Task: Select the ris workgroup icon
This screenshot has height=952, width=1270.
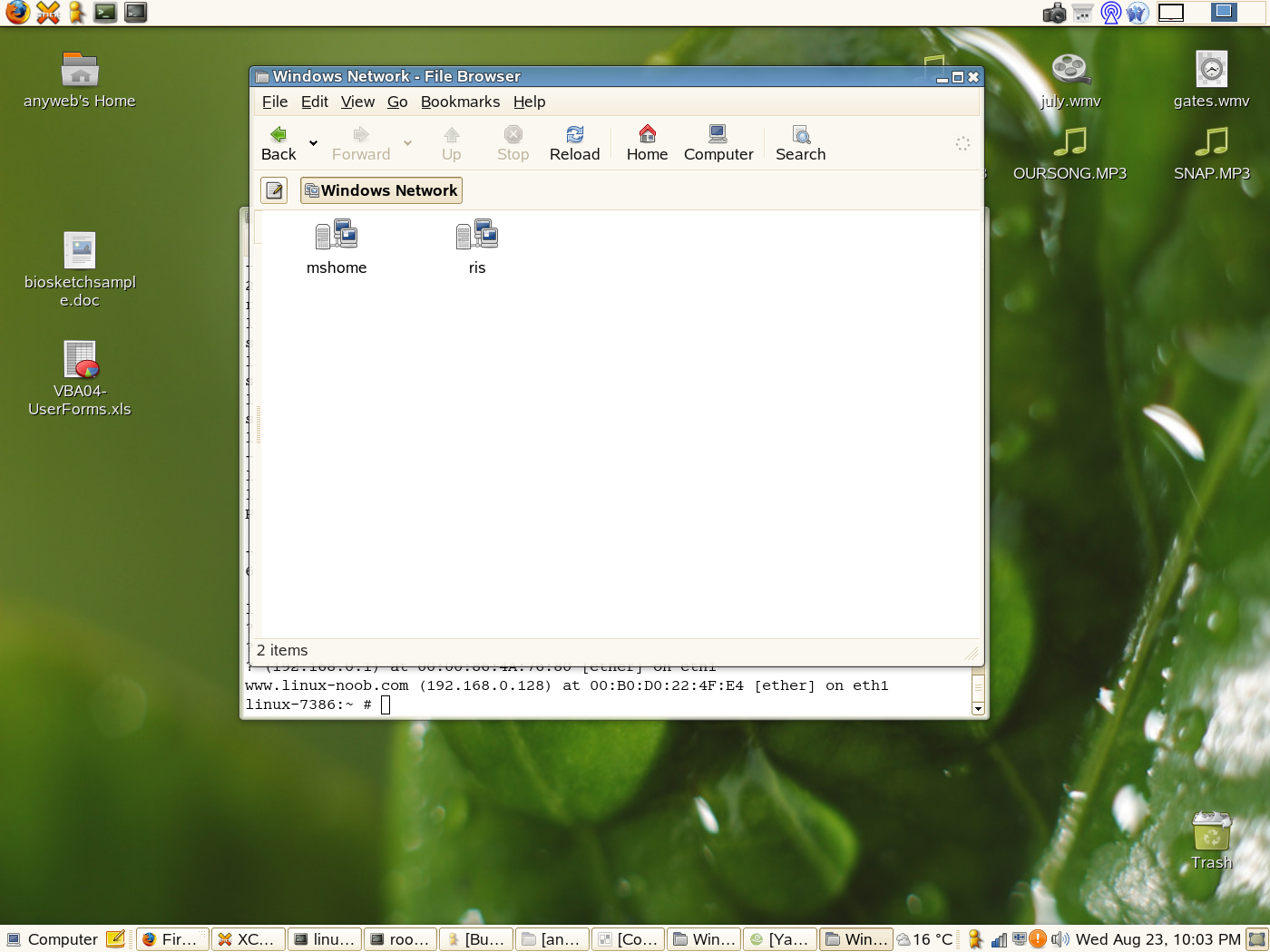Action: click(x=477, y=247)
